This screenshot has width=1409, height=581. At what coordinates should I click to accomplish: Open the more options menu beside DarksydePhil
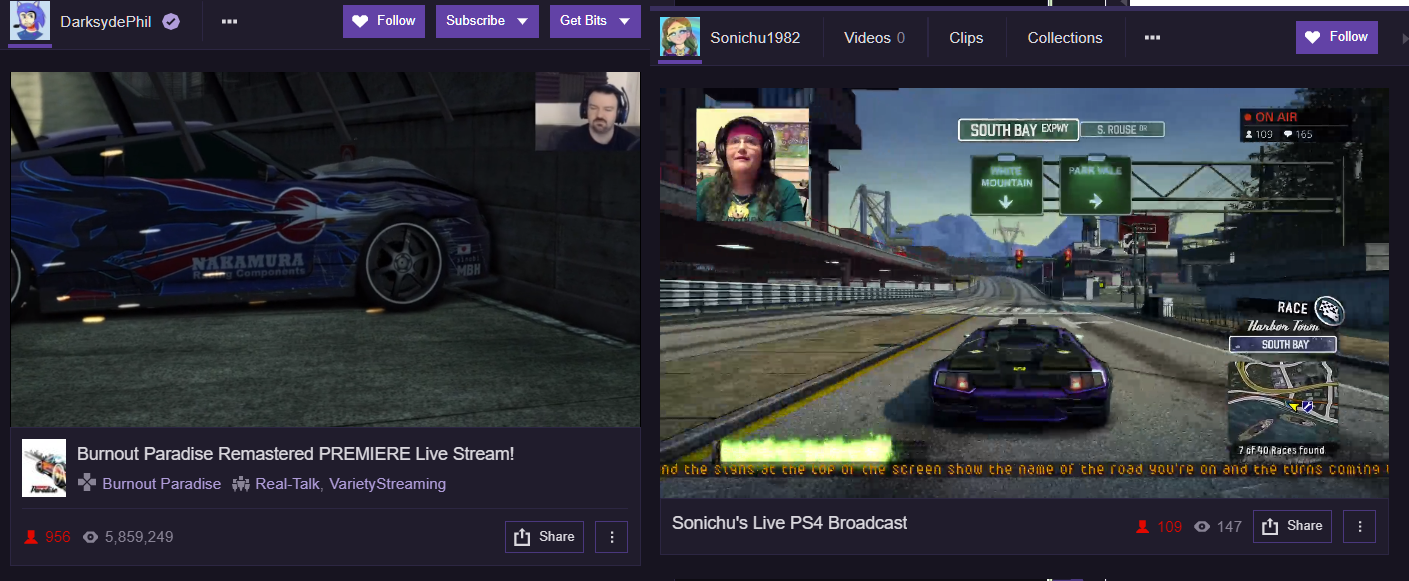point(229,21)
